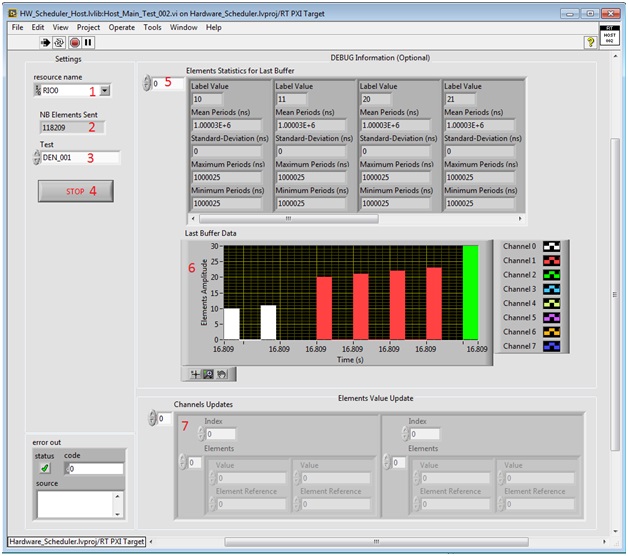Open the Help menu
The image size is (628, 556).
pyautogui.click(x=213, y=27)
